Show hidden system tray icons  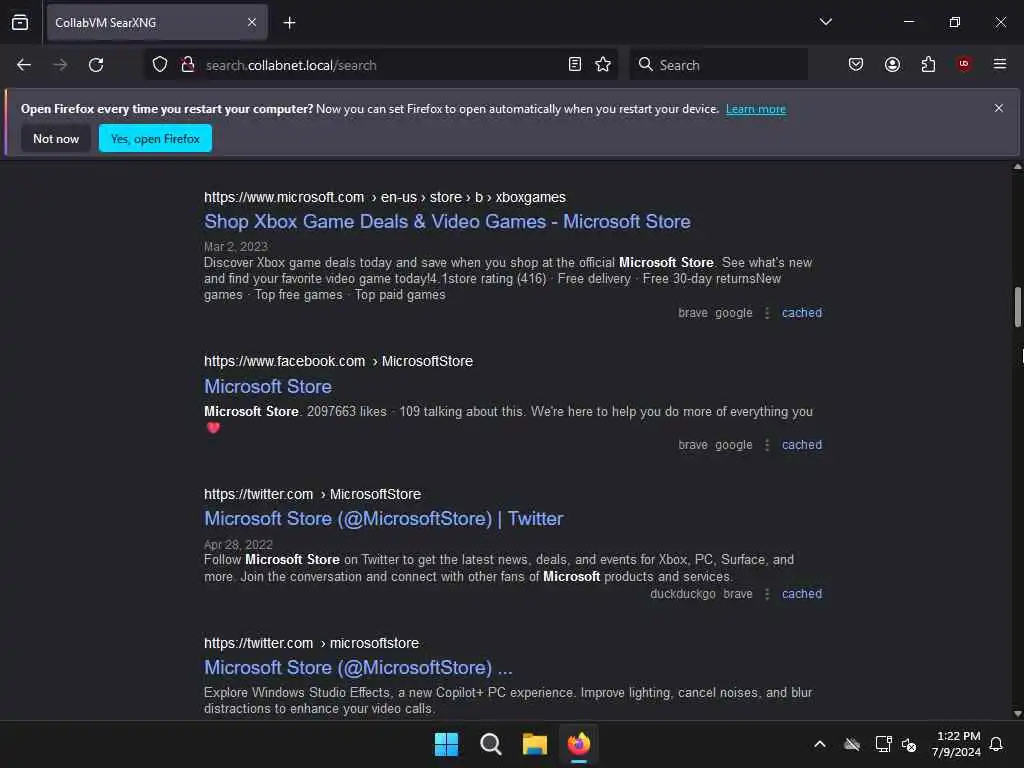point(820,744)
